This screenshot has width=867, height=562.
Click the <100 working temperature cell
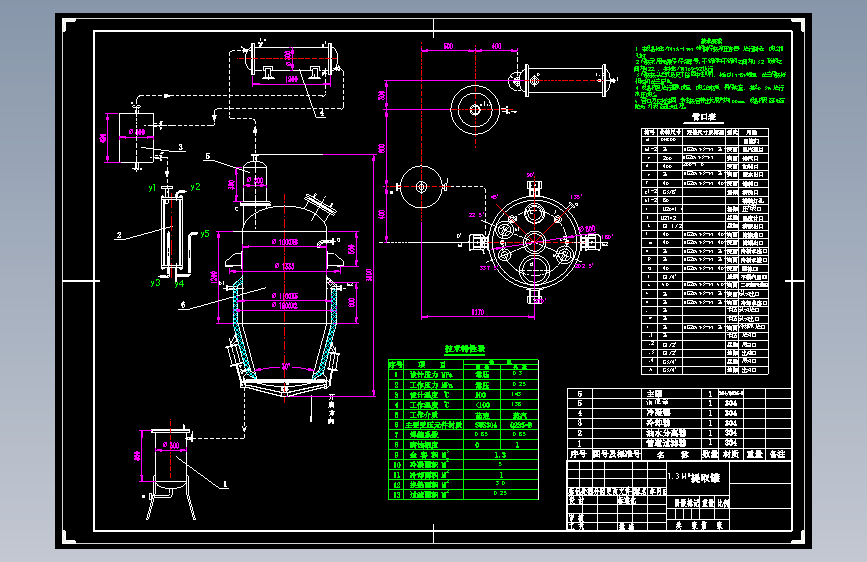click(x=482, y=405)
